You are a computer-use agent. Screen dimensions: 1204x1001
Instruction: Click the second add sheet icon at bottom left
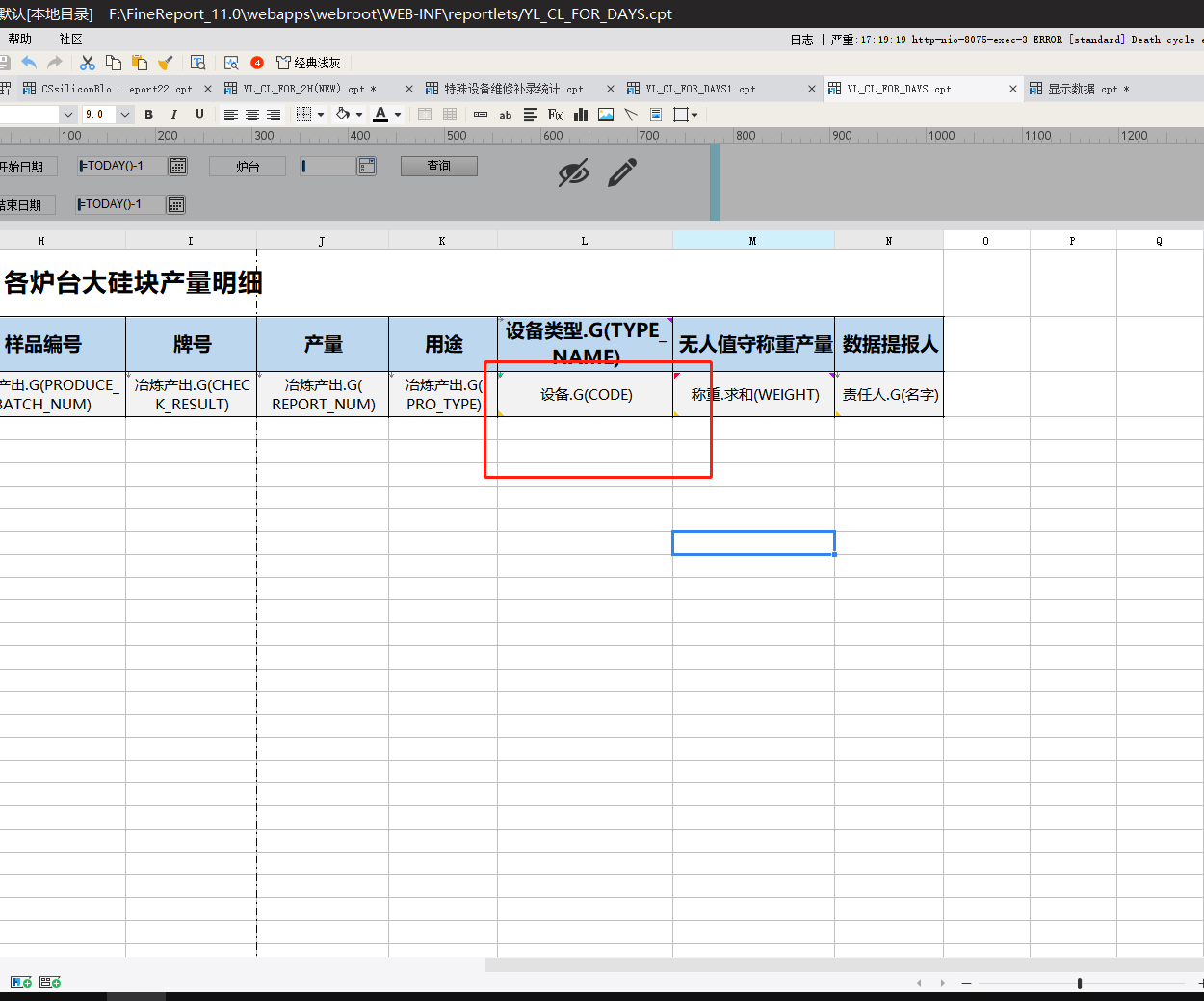pyautogui.click(x=50, y=982)
